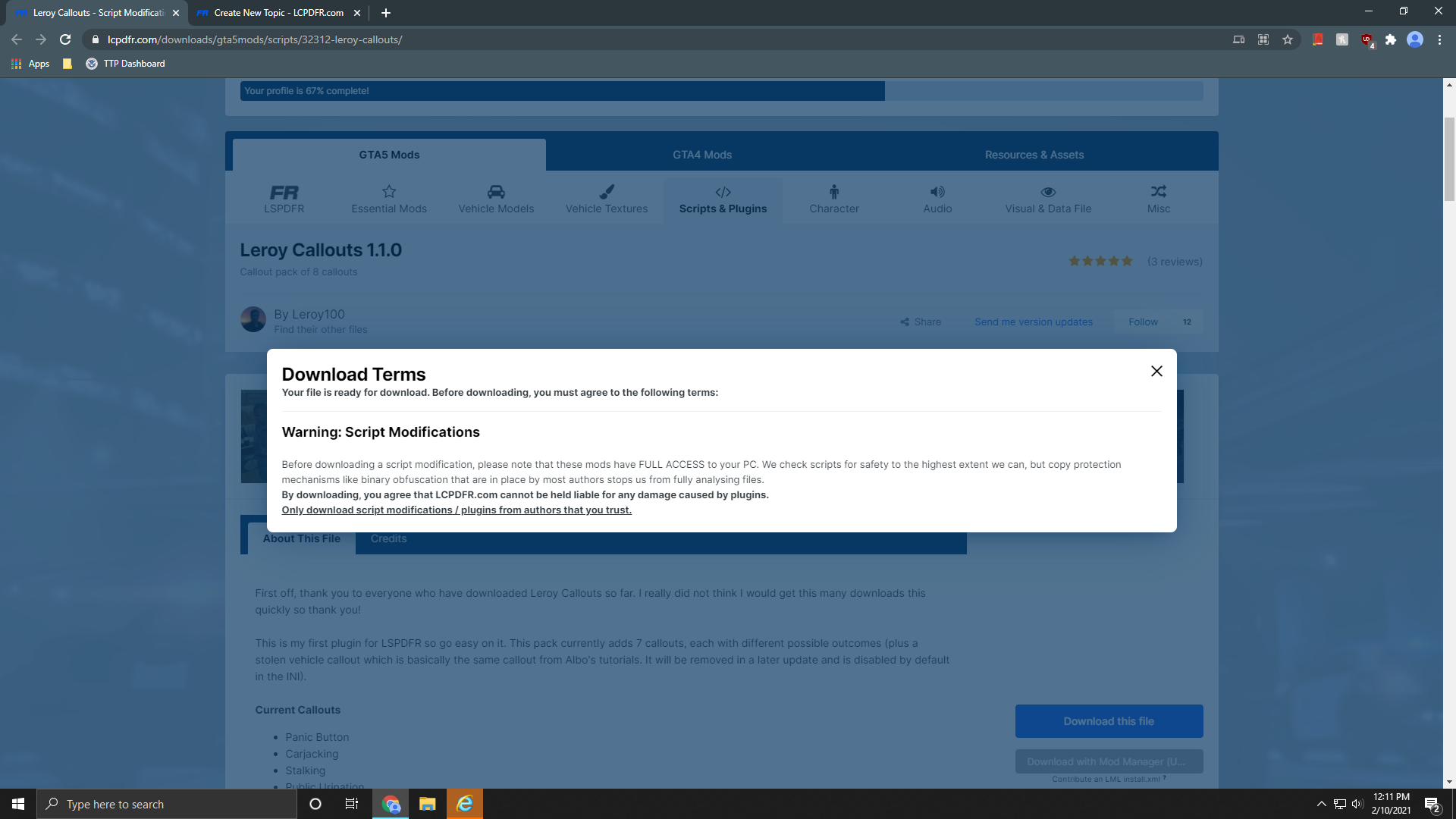Switch to GTA4 Mods tab
Image resolution: width=1456 pixels, height=819 pixels.
point(702,155)
